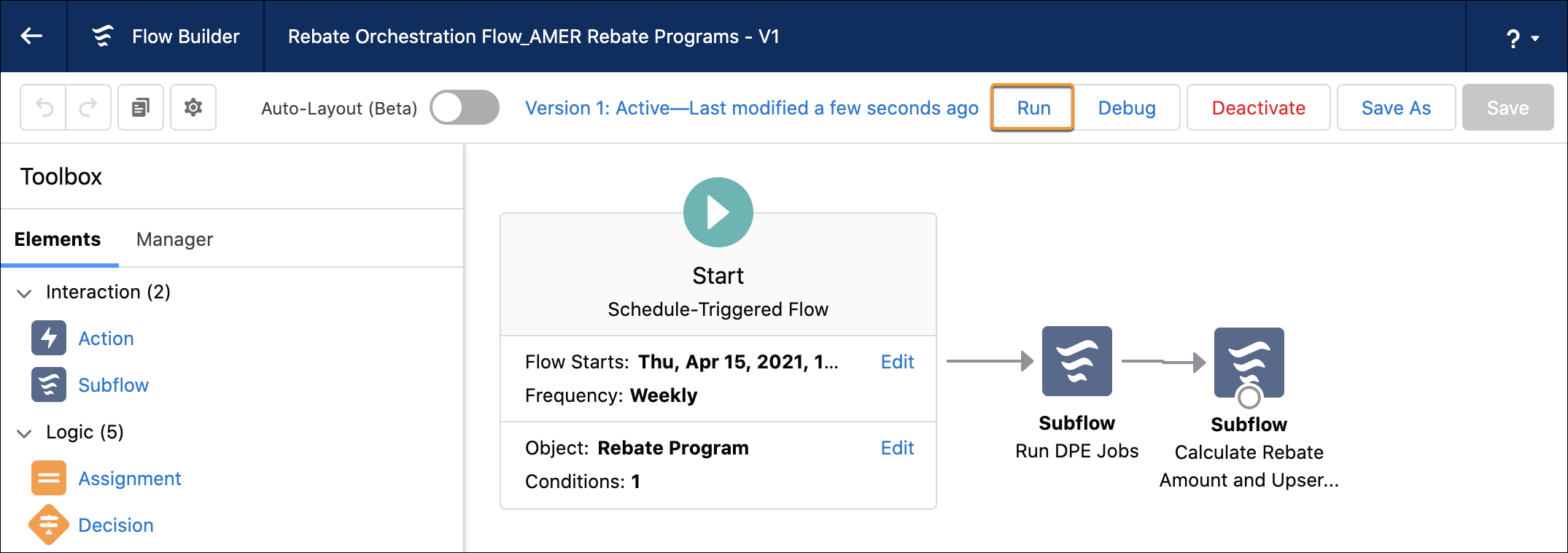1568x553 pixels.
Task: Switch to the Manager tab
Action: click(x=174, y=239)
